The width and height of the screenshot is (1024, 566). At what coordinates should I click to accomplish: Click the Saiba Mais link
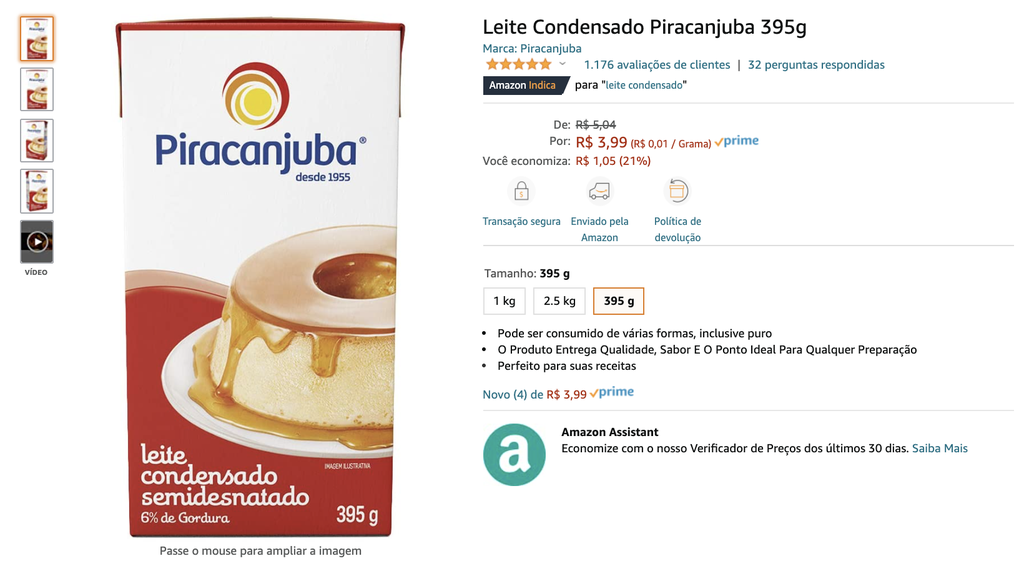point(940,448)
